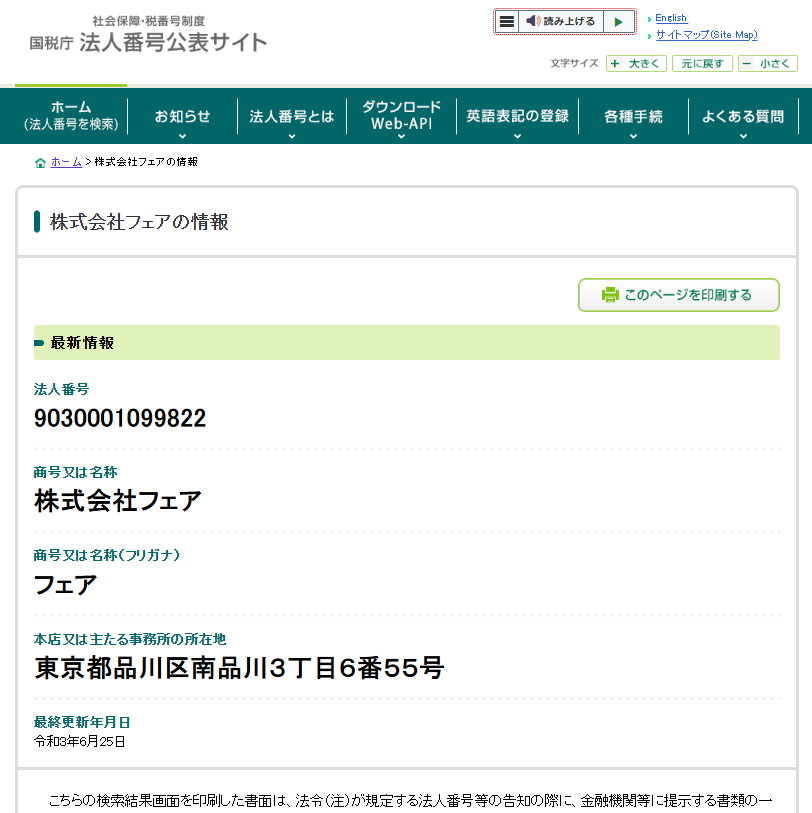Screen dimensions: 812x813
Task: Click the home icon in breadcrumb
Action: 40,162
